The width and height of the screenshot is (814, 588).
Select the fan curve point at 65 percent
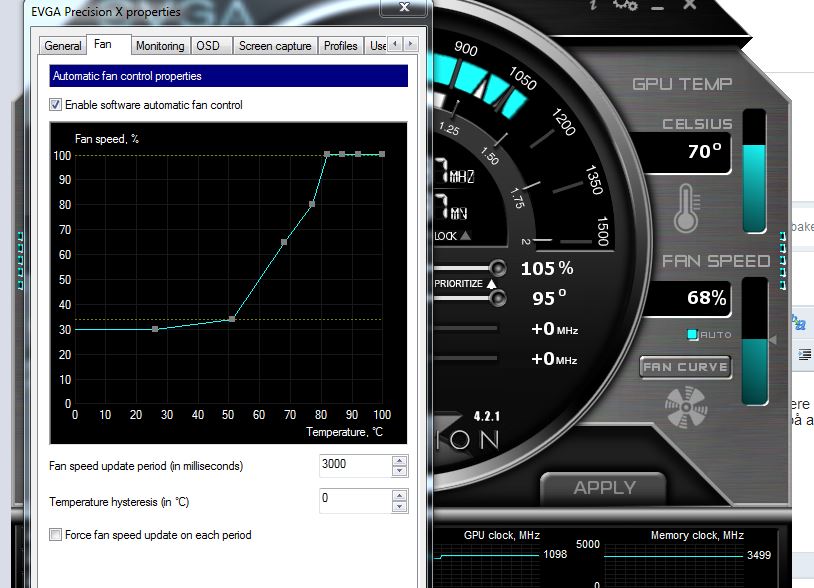pyautogui.click(x=284, y=242)
